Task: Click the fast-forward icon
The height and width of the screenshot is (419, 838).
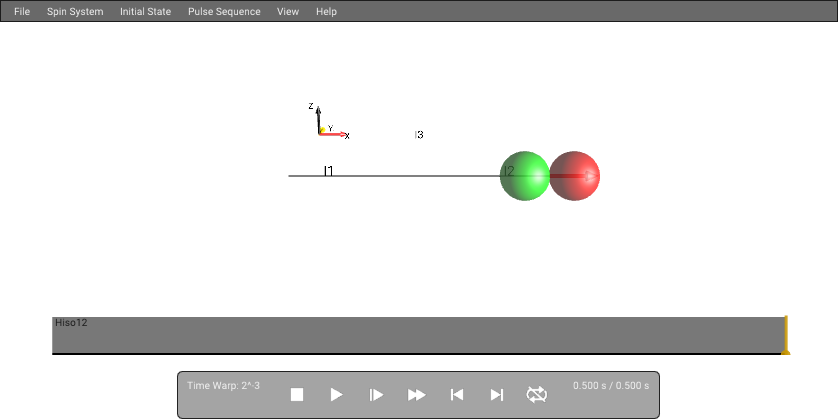Action: (x=416, y=394)
